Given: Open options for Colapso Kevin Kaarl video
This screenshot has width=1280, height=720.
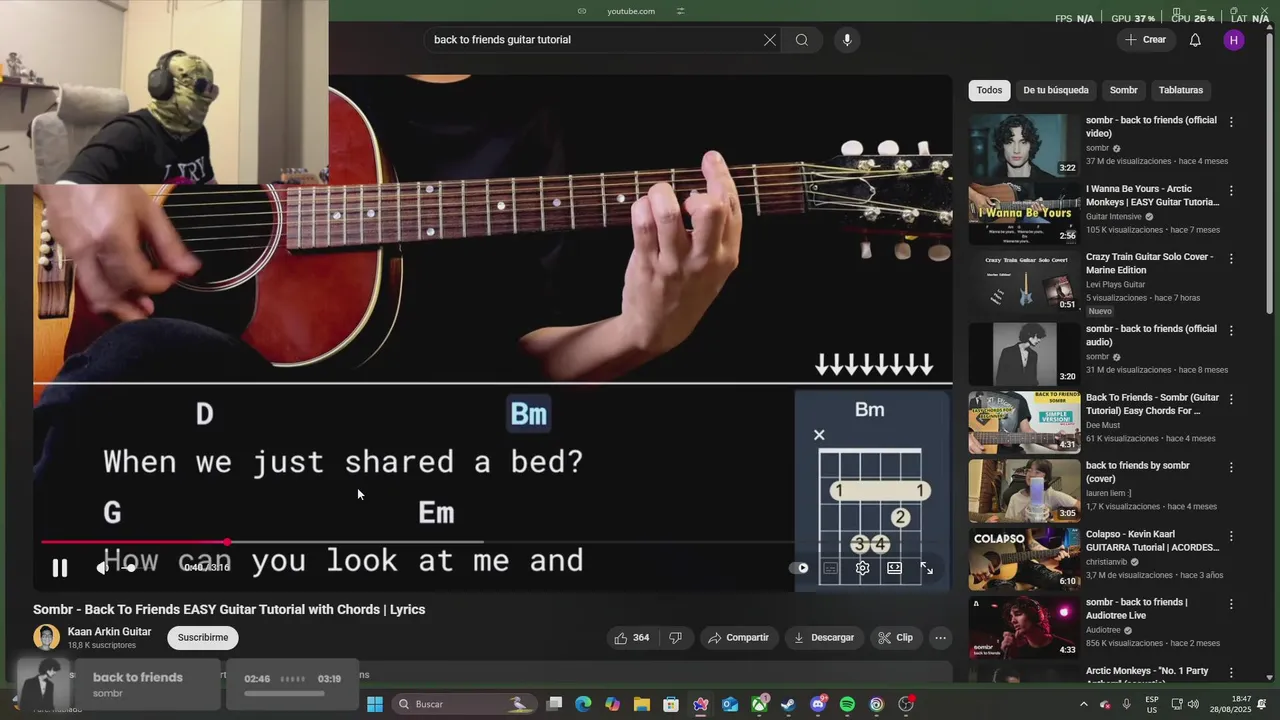Looking at the screenshot, I should [x=1231, y=535].
